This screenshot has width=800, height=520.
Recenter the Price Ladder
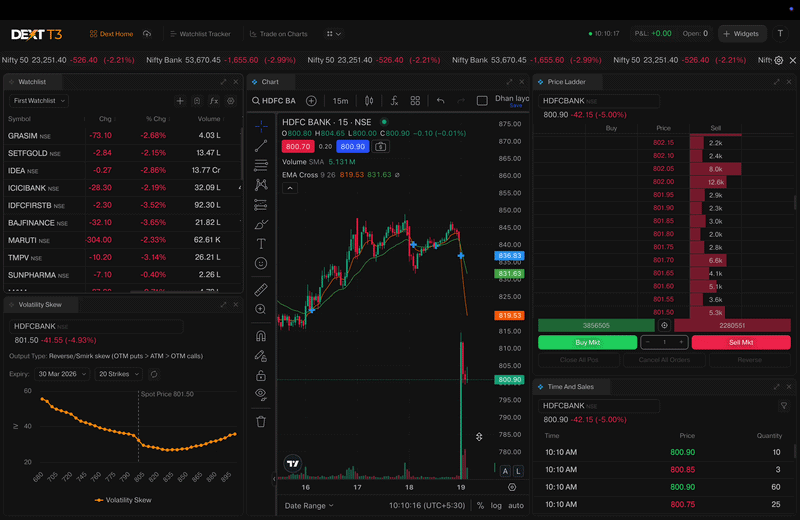click(664, 325)
